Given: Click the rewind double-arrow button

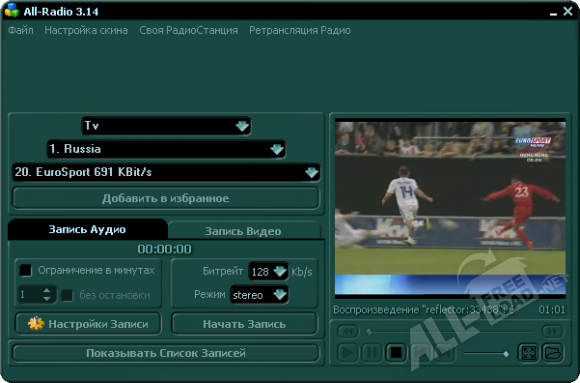Looking at the screenshot, I should click(x=348, y=331).
